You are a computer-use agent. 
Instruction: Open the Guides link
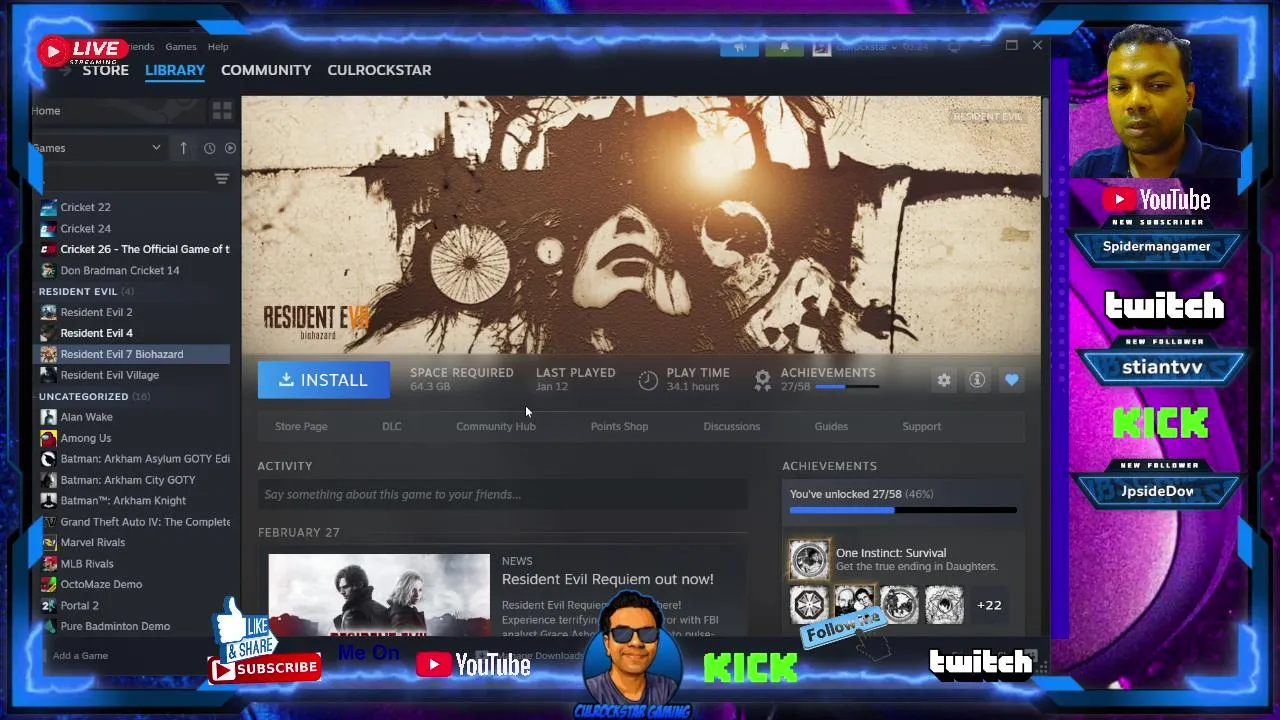831,426
